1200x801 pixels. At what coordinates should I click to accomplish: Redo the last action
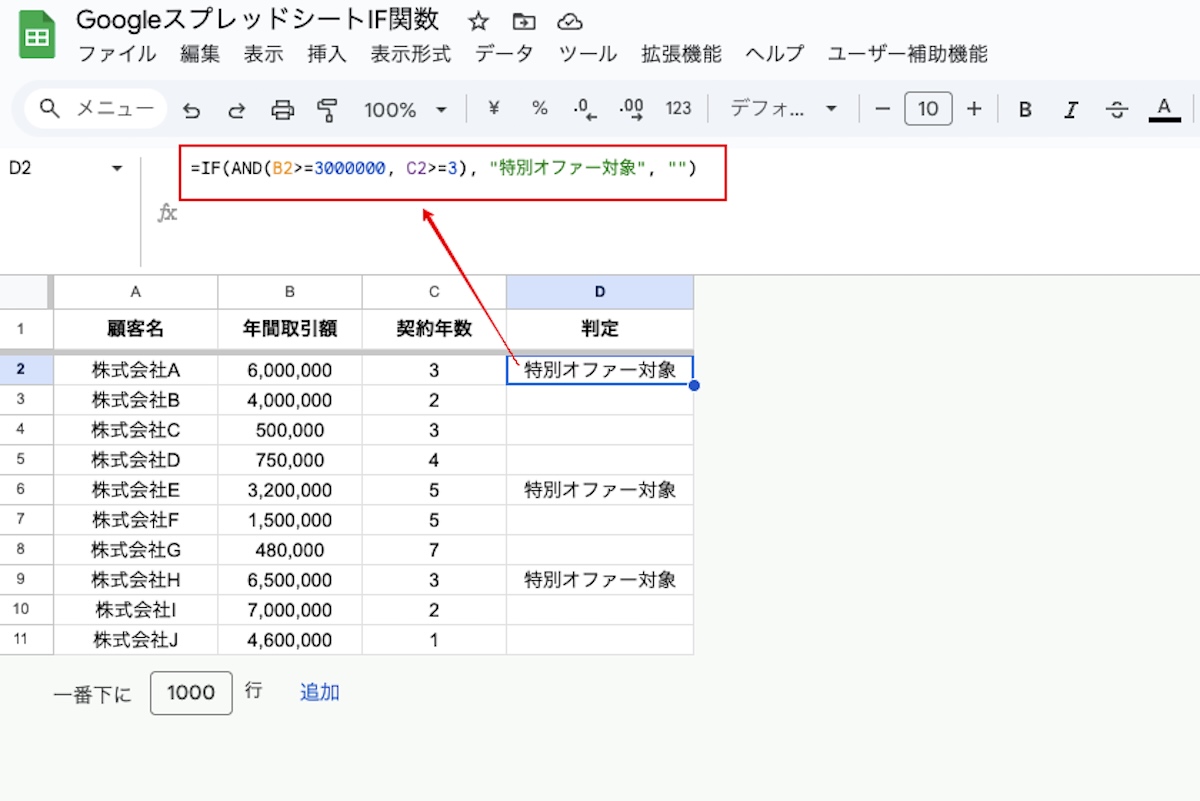237,109
